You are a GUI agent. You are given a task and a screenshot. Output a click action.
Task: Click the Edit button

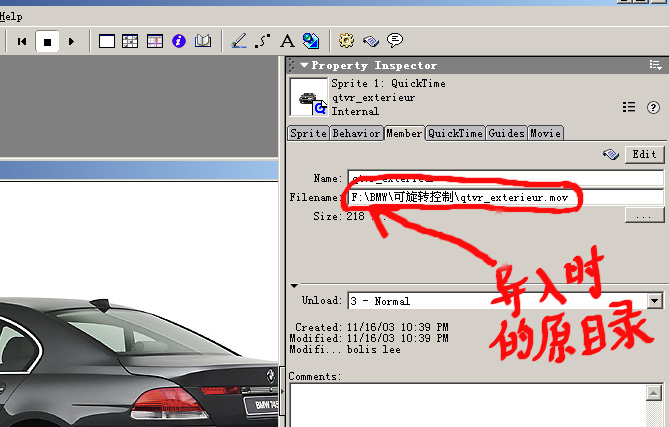[644, 154]
